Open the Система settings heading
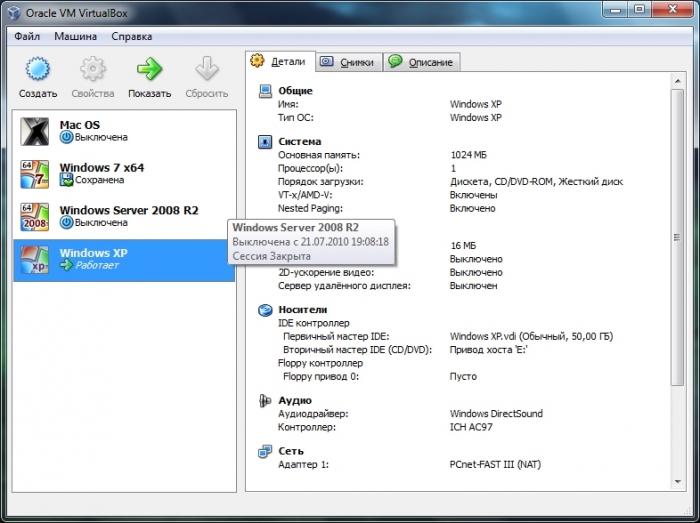Screen dimensions: 700x523 pyautogui.click(x=299, y=142)
